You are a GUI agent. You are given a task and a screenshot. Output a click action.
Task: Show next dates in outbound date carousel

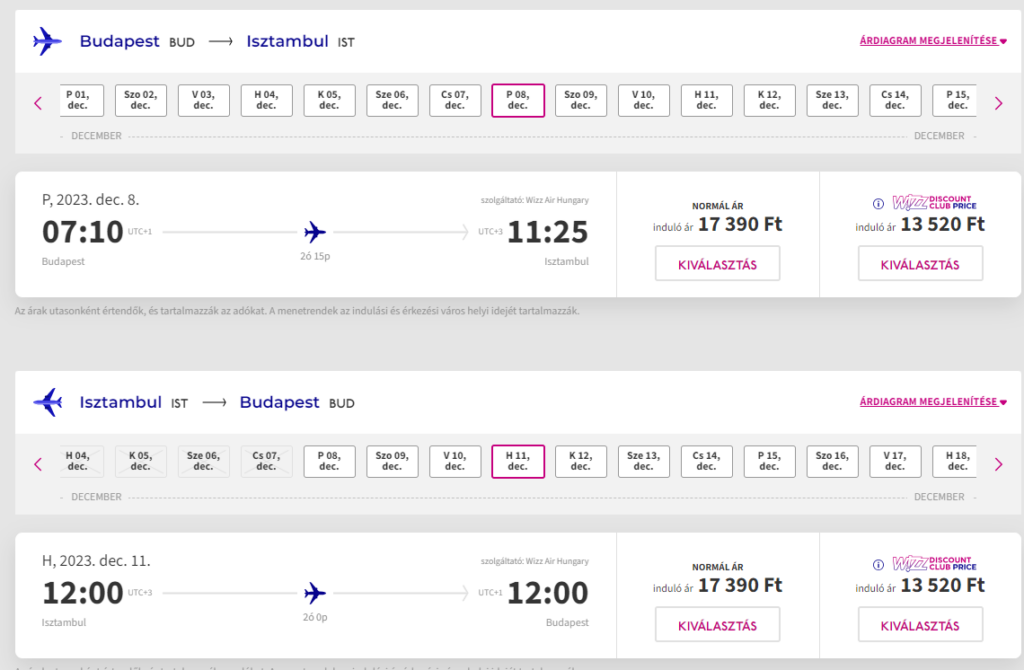[x=998, y=103]
